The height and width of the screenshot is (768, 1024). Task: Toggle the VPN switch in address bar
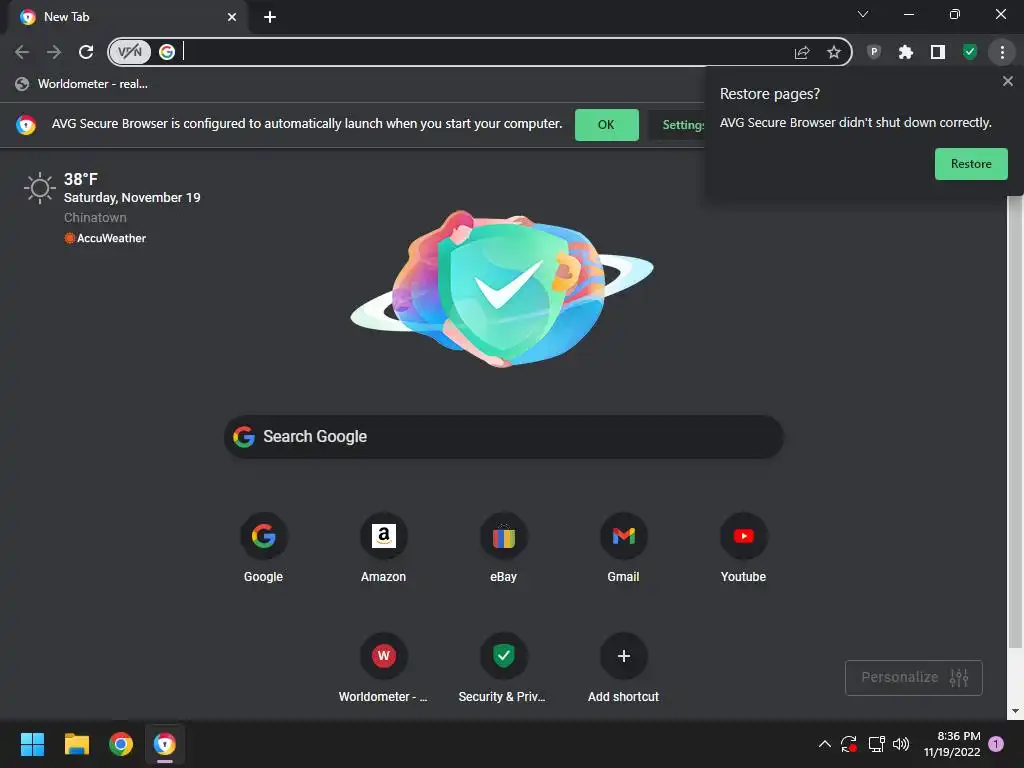(x=130, y=52)
